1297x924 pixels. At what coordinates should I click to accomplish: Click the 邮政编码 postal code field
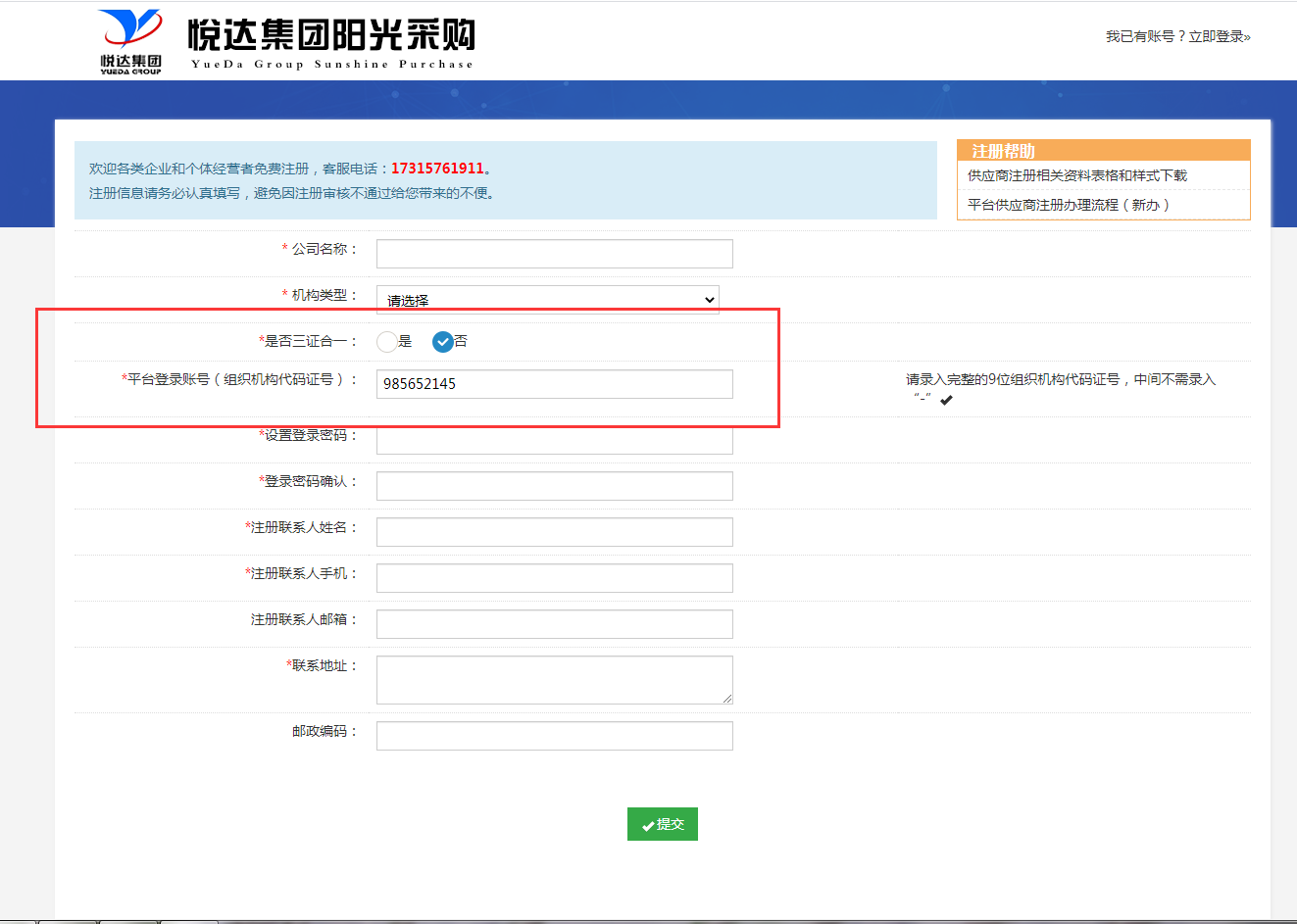point(554,736)
